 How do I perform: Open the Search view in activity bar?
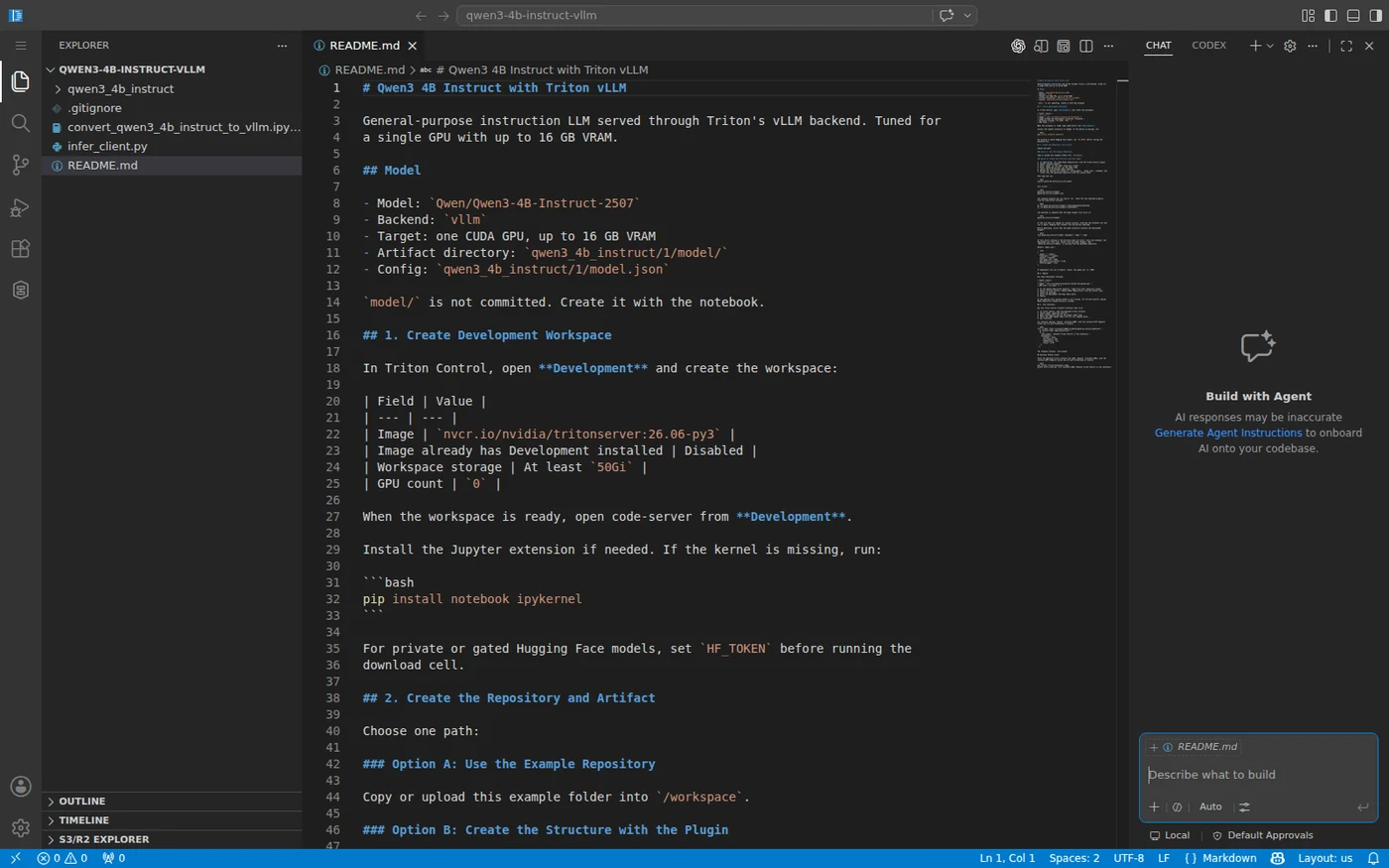click(20, 123)
